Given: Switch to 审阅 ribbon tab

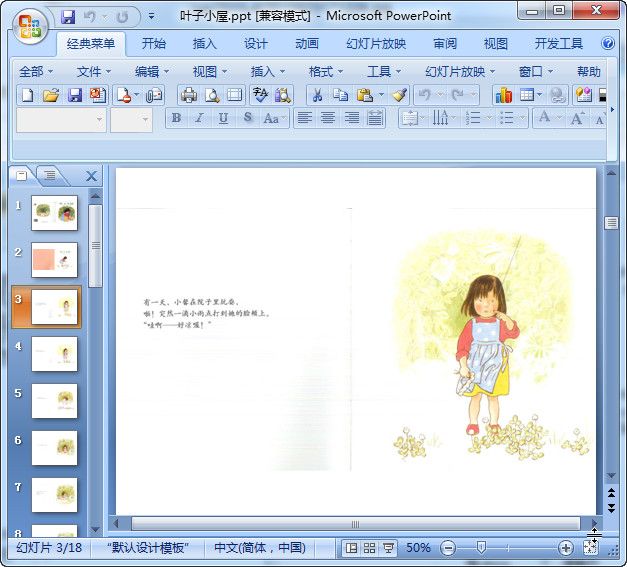Looking at the screenshot, I should (445, 43).
